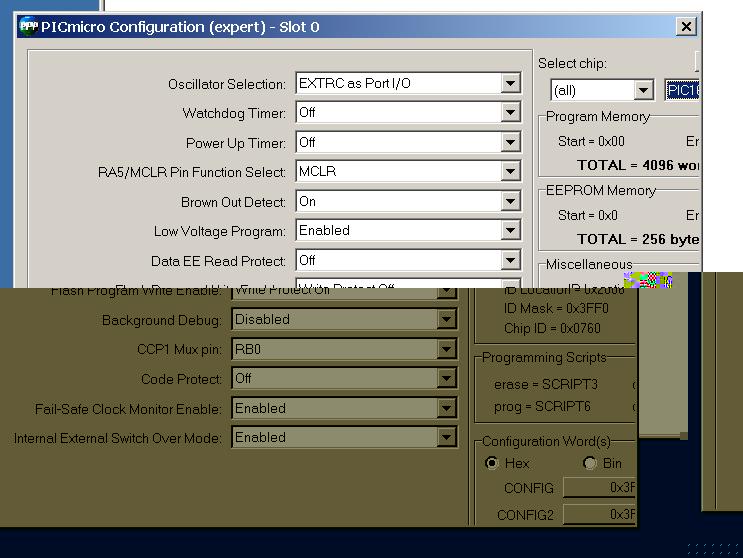The width and height of the screenshot is (743, 558).
Task: Click 'ID Mask = 0x3FF0' text
Action: click(556, 309)
